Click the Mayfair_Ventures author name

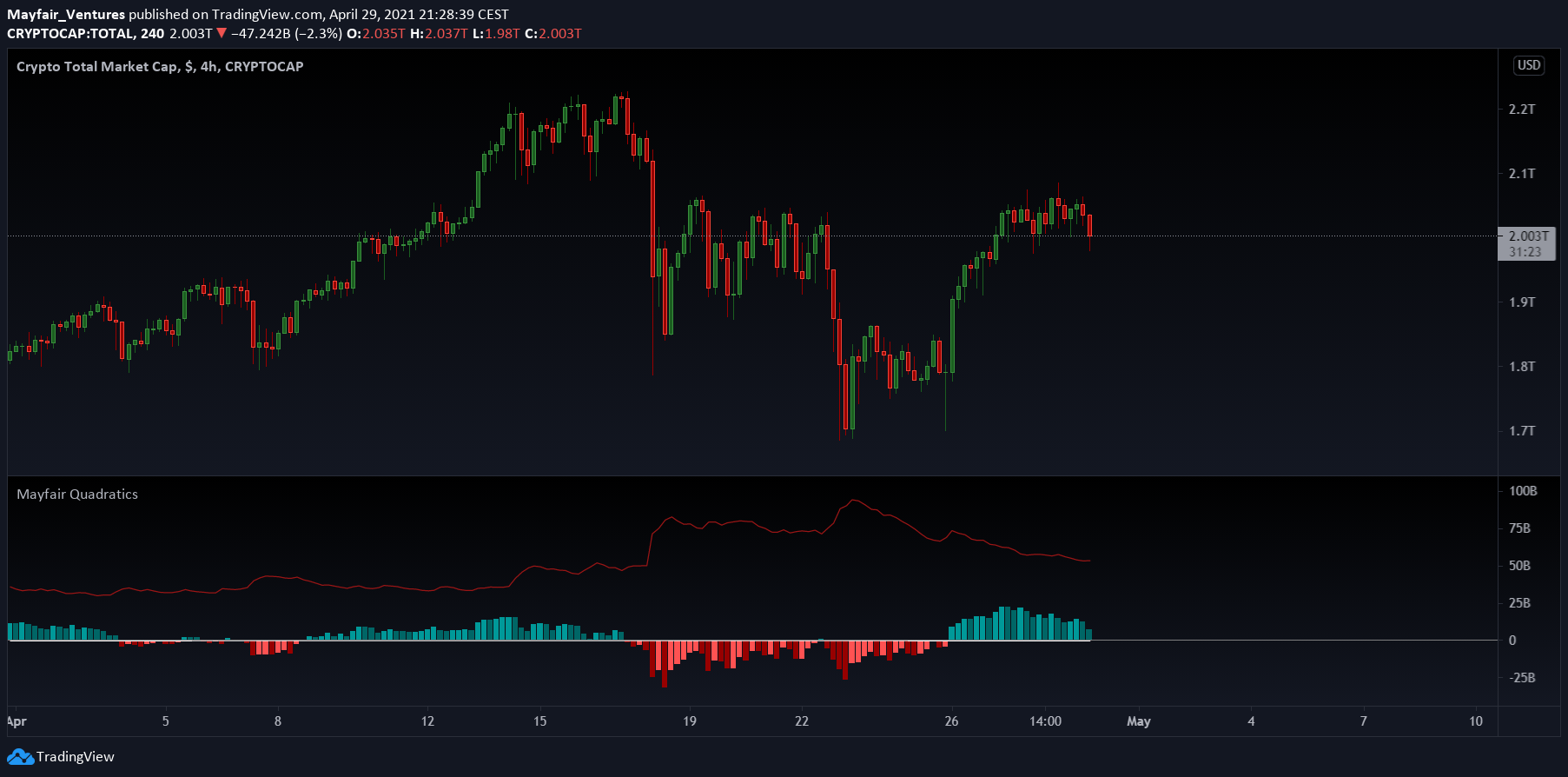click(x=66, y=15)
